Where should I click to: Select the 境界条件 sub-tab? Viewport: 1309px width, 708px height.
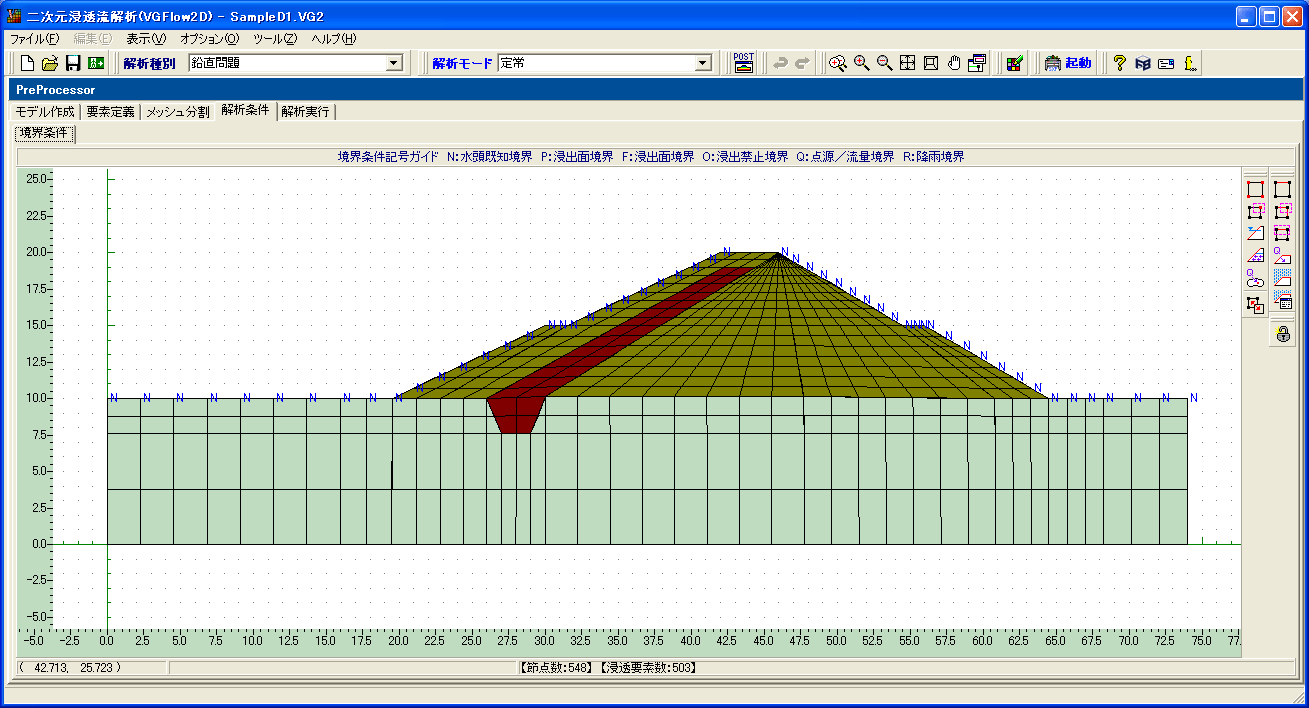(x=44, y=133)
